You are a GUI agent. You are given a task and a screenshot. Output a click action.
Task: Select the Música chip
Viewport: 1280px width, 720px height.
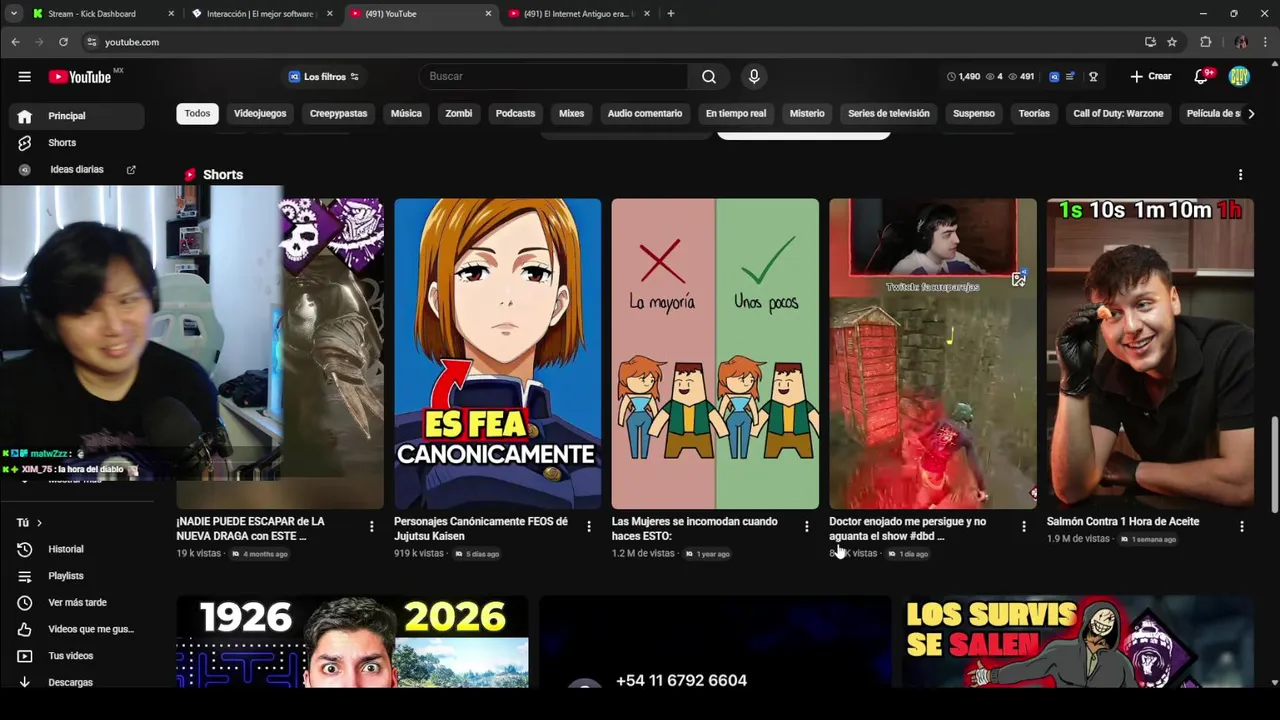point(406,114)
